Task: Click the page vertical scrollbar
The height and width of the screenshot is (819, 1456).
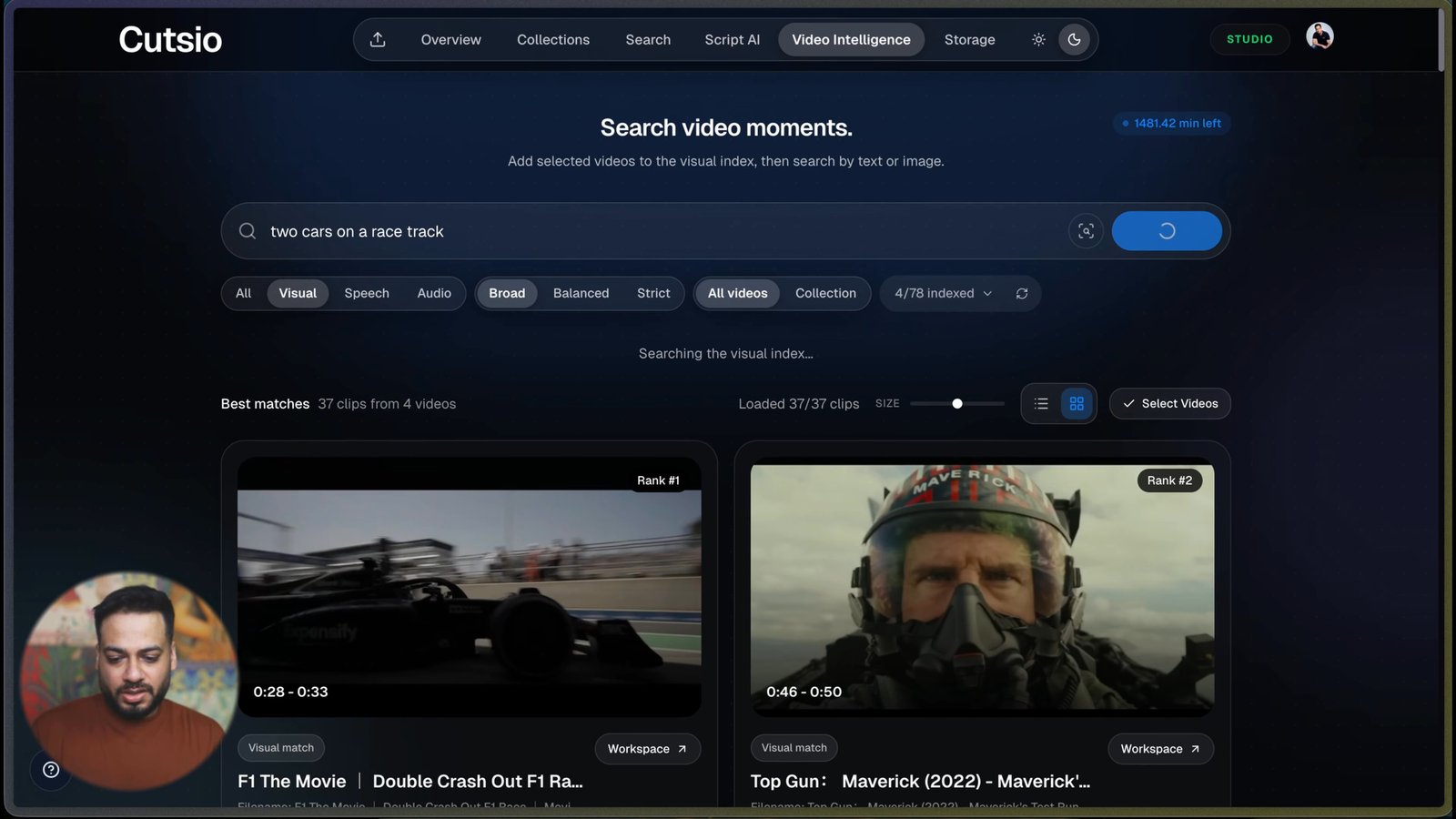Action: click(x=1441, y=40)
